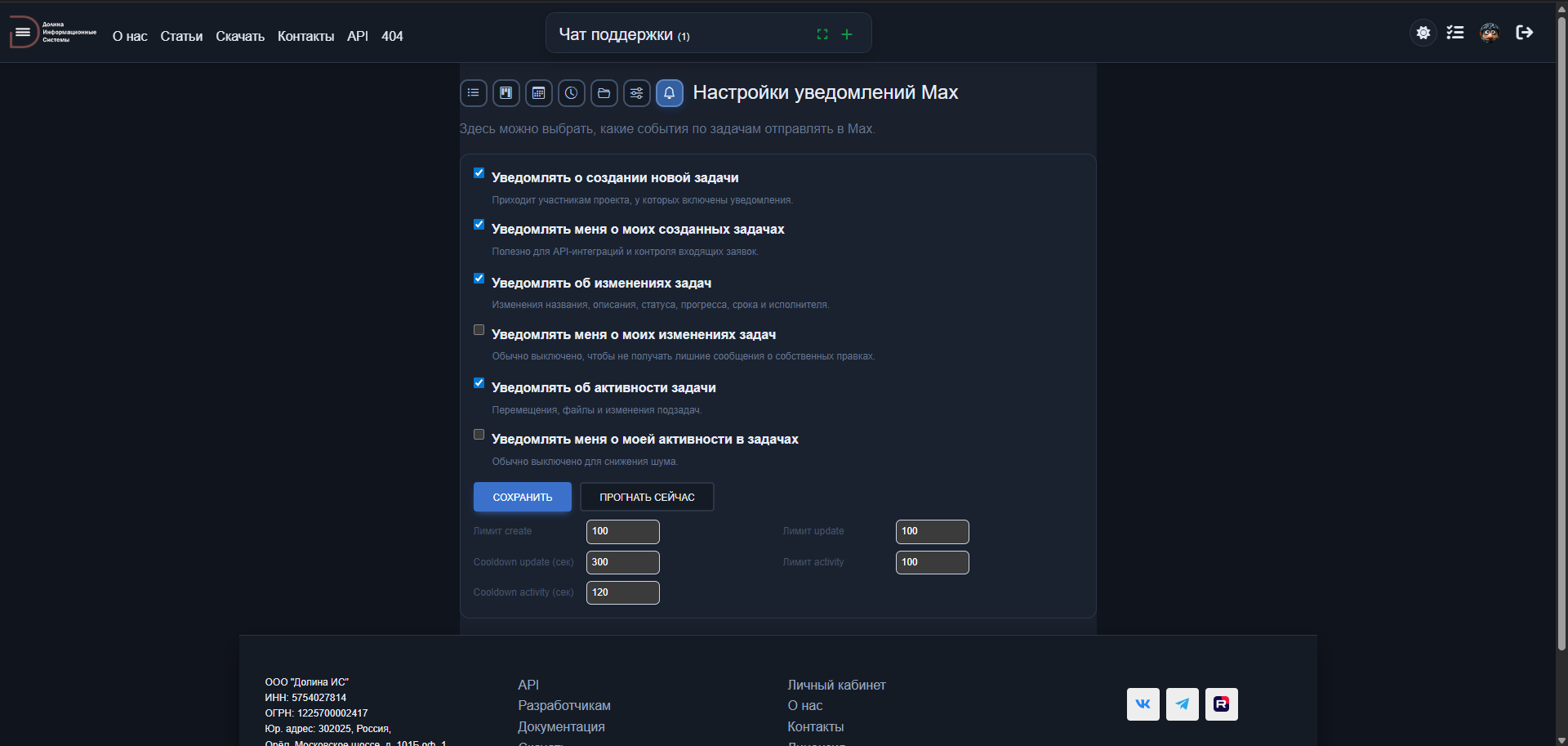Toggle 'Уведомлять меня о моих созданных задачах' checkbox
Screen dimensions: 1568x746
point(479,225)
